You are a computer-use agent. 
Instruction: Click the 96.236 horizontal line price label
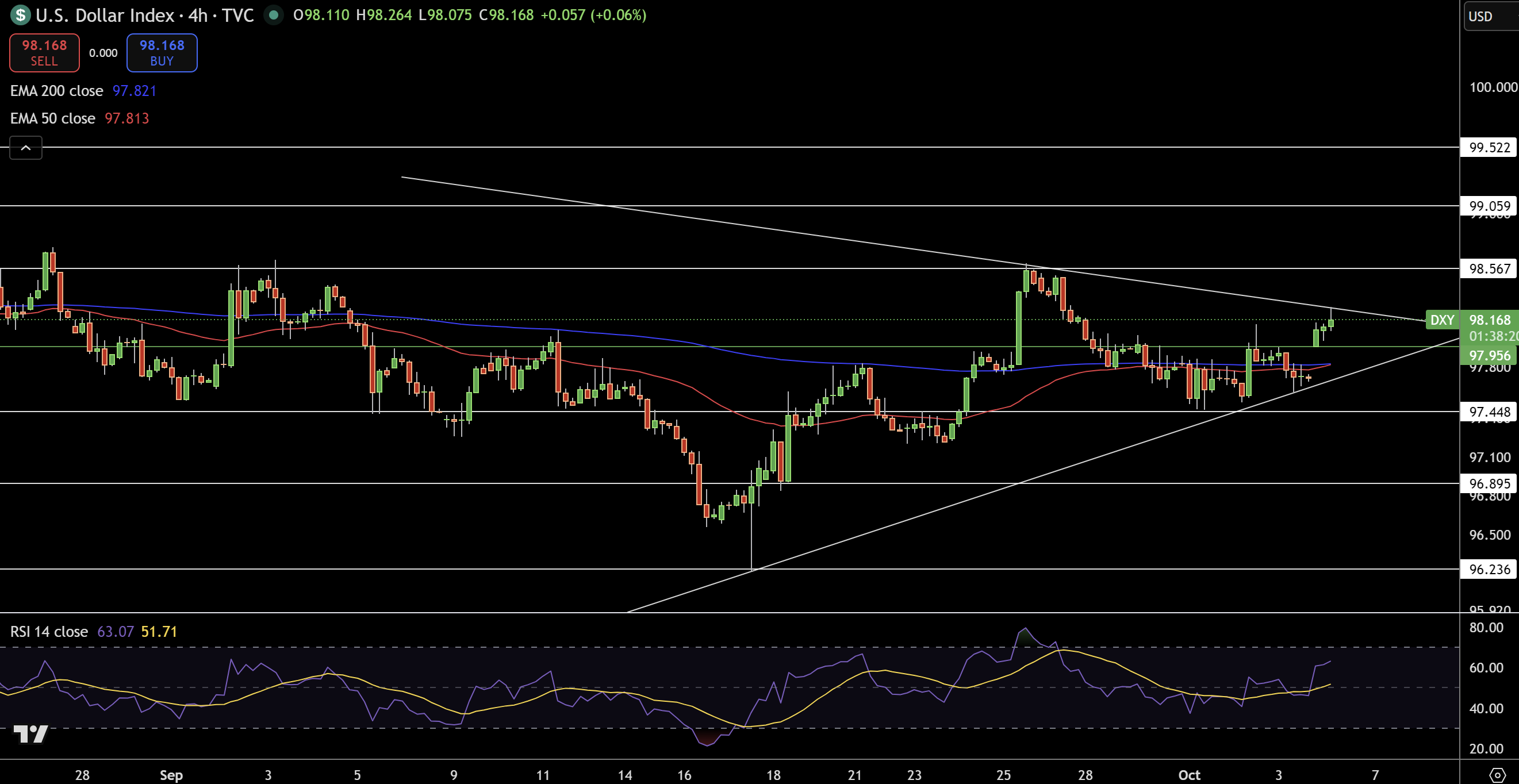[x=1490, y=570]
